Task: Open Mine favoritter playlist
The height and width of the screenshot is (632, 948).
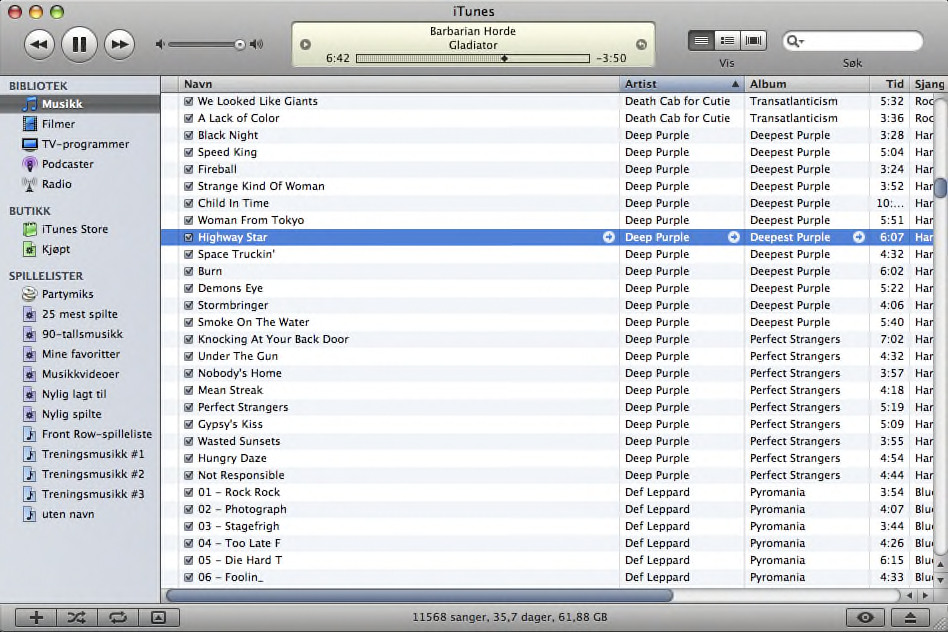Action: pos(80,354)
